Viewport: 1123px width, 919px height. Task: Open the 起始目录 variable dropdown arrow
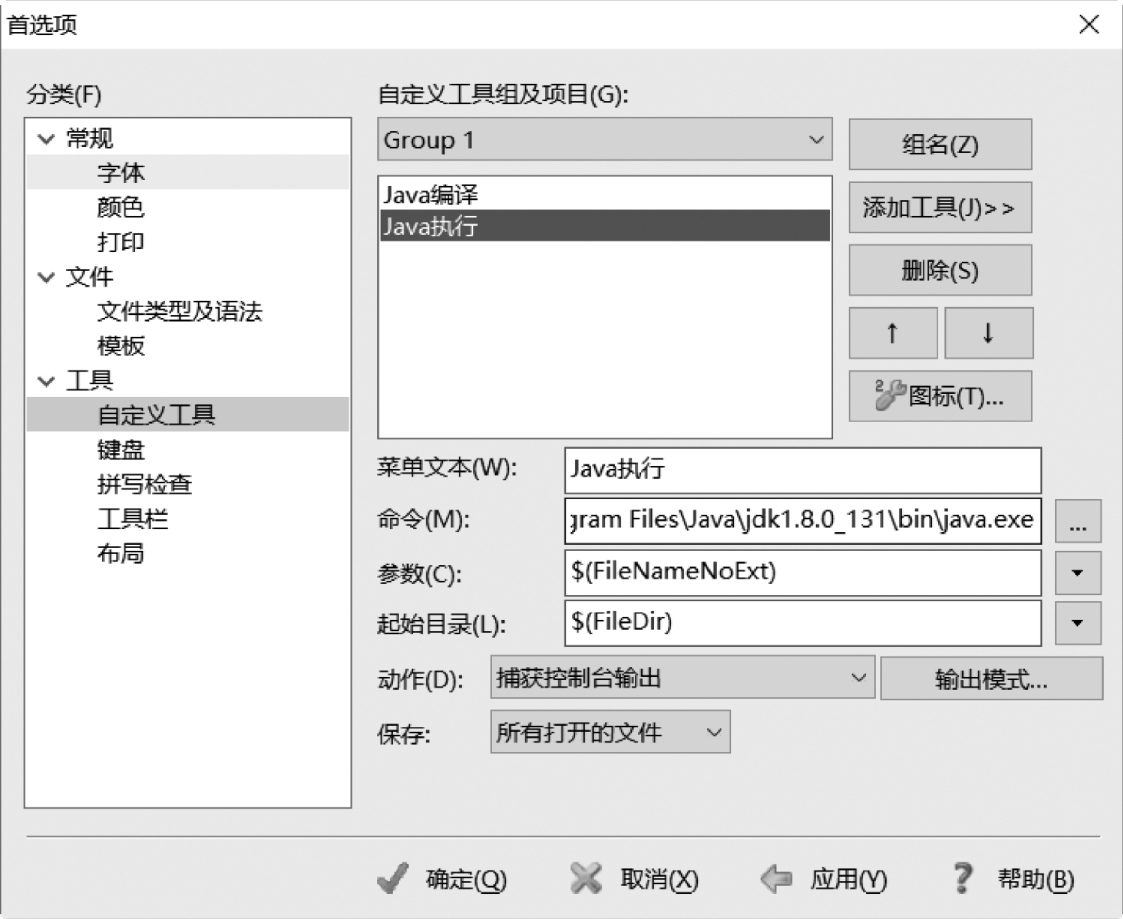[1078, 622]
